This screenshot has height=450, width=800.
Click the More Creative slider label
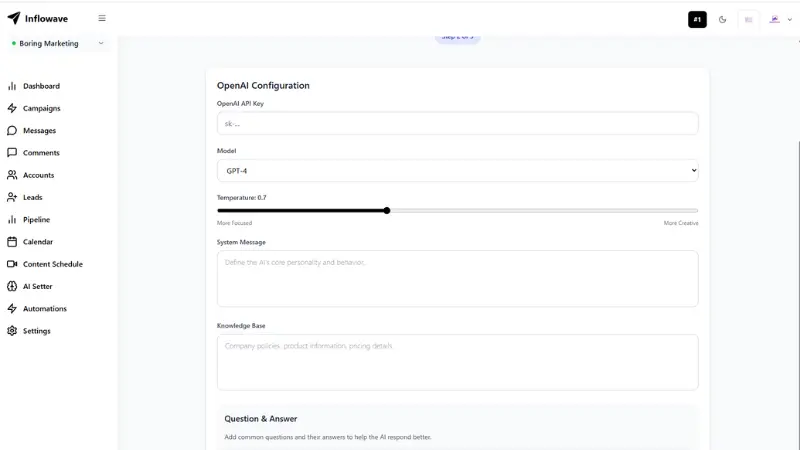pyautogui.click(x=681, y=223)
